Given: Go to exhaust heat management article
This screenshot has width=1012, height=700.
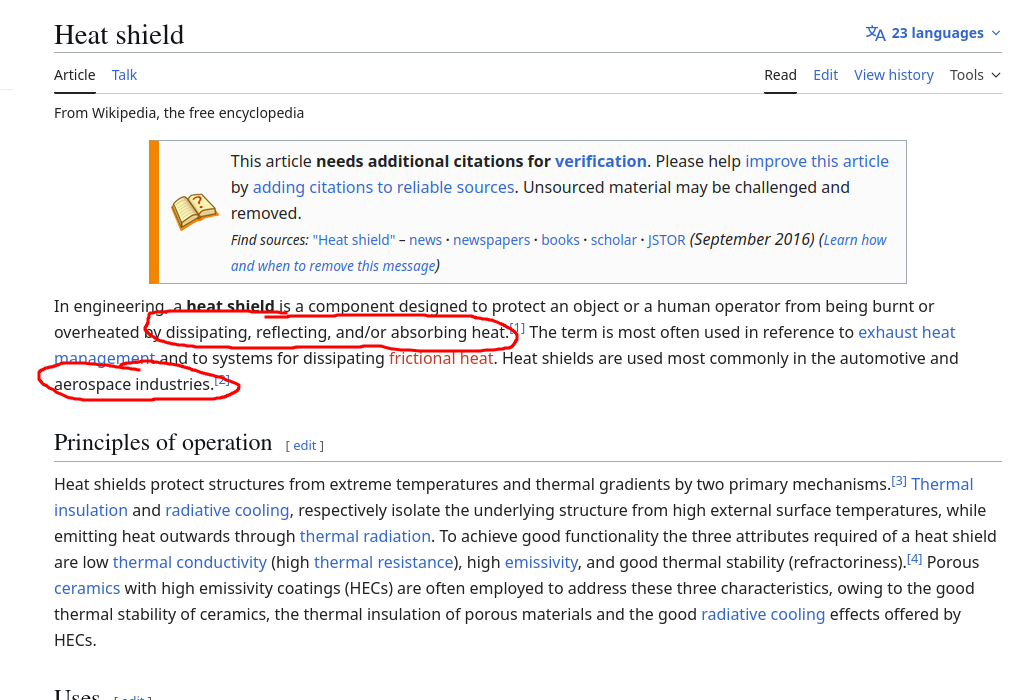Looking at the screenshot, I should point(906,332).
